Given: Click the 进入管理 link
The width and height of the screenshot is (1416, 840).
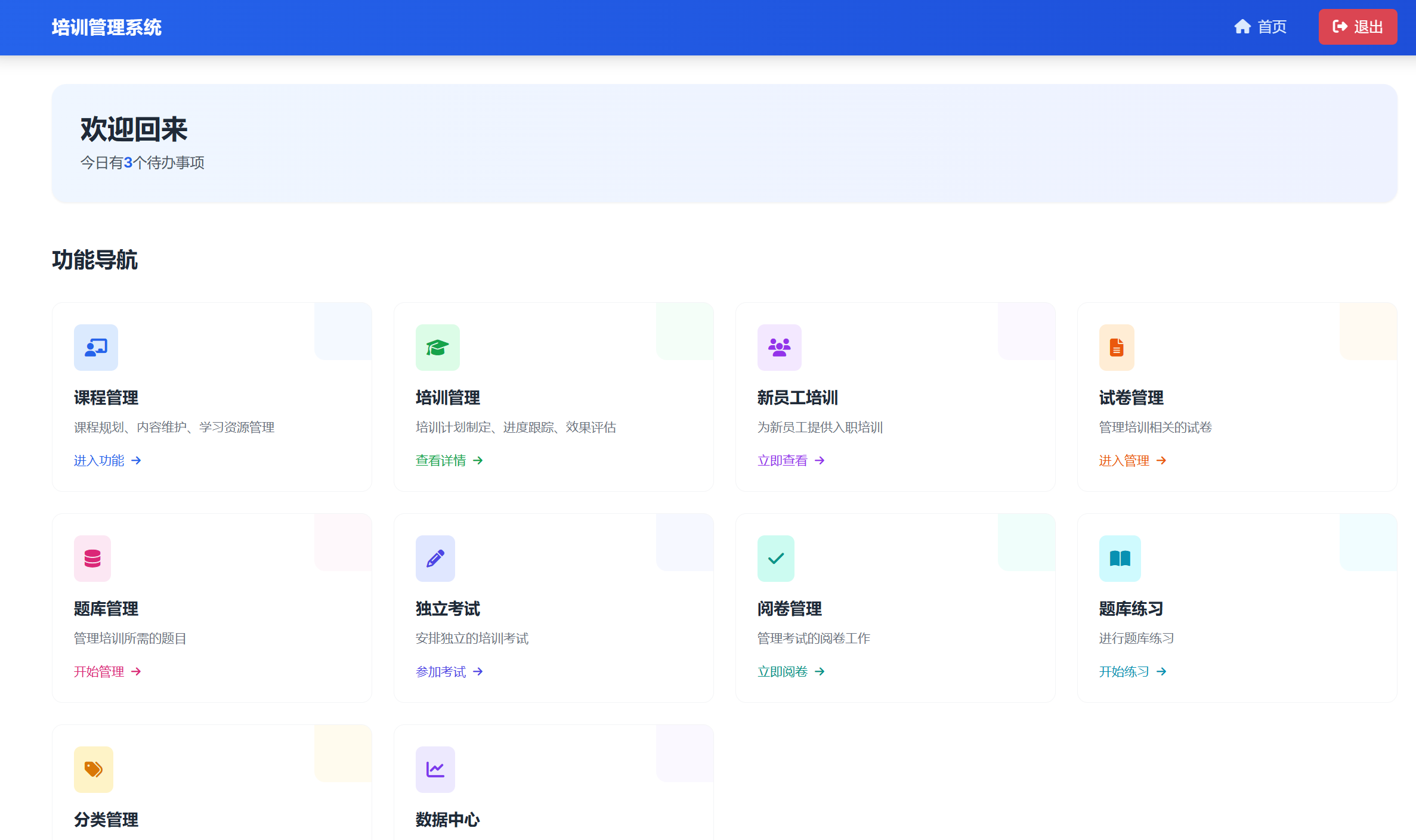Looking at the screenshot, I should [1133, 461].
